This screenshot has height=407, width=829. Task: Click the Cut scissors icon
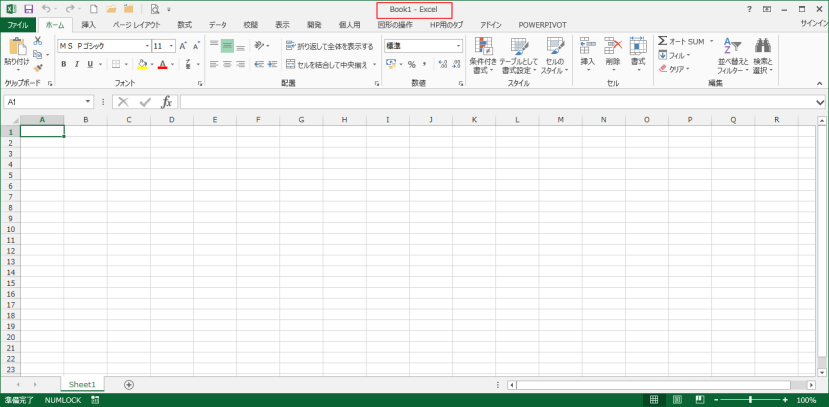pos(38,41)
